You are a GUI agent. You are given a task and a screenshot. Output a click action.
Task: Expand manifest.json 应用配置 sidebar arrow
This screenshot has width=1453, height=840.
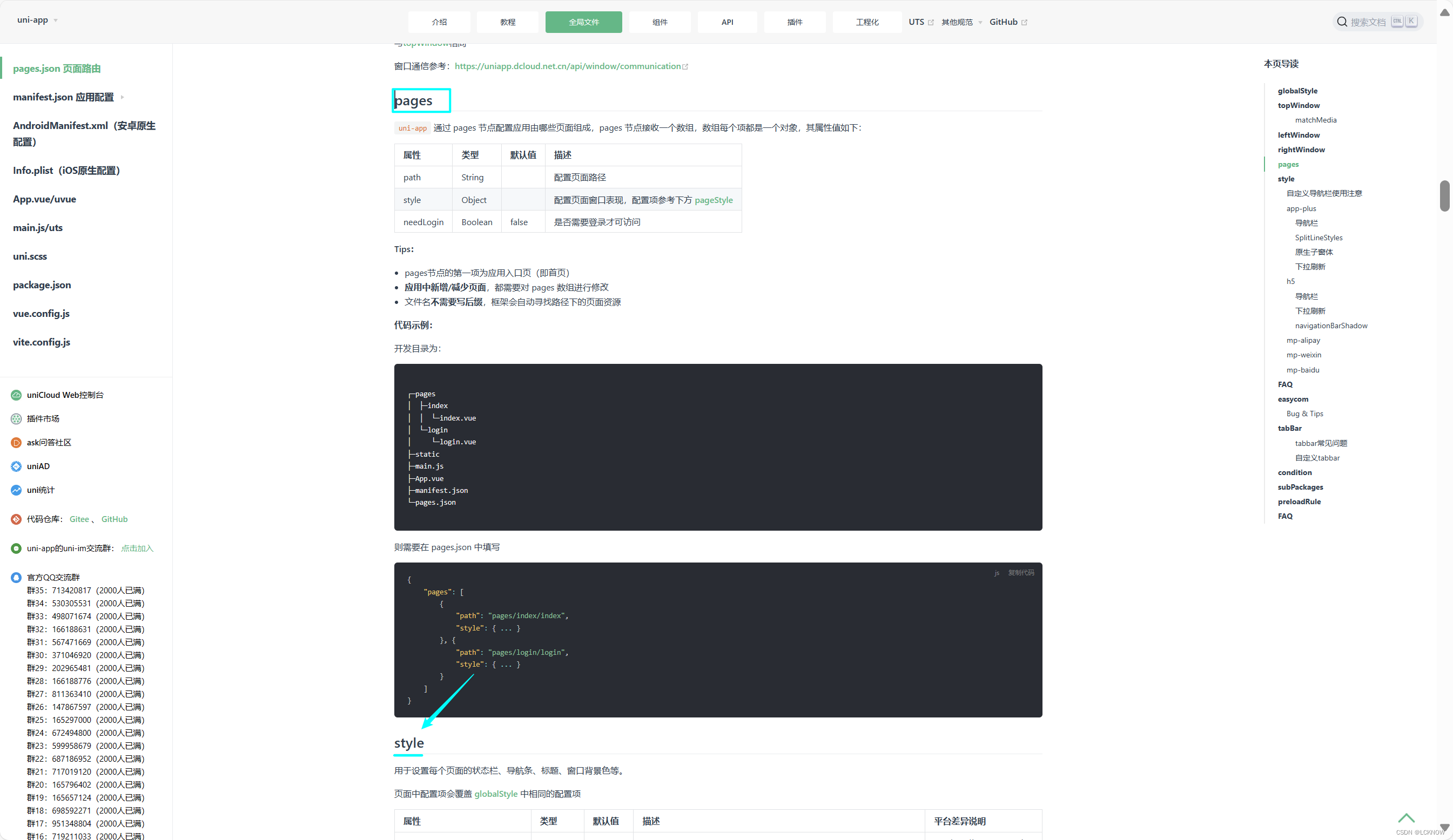click(x=122, y=97)
